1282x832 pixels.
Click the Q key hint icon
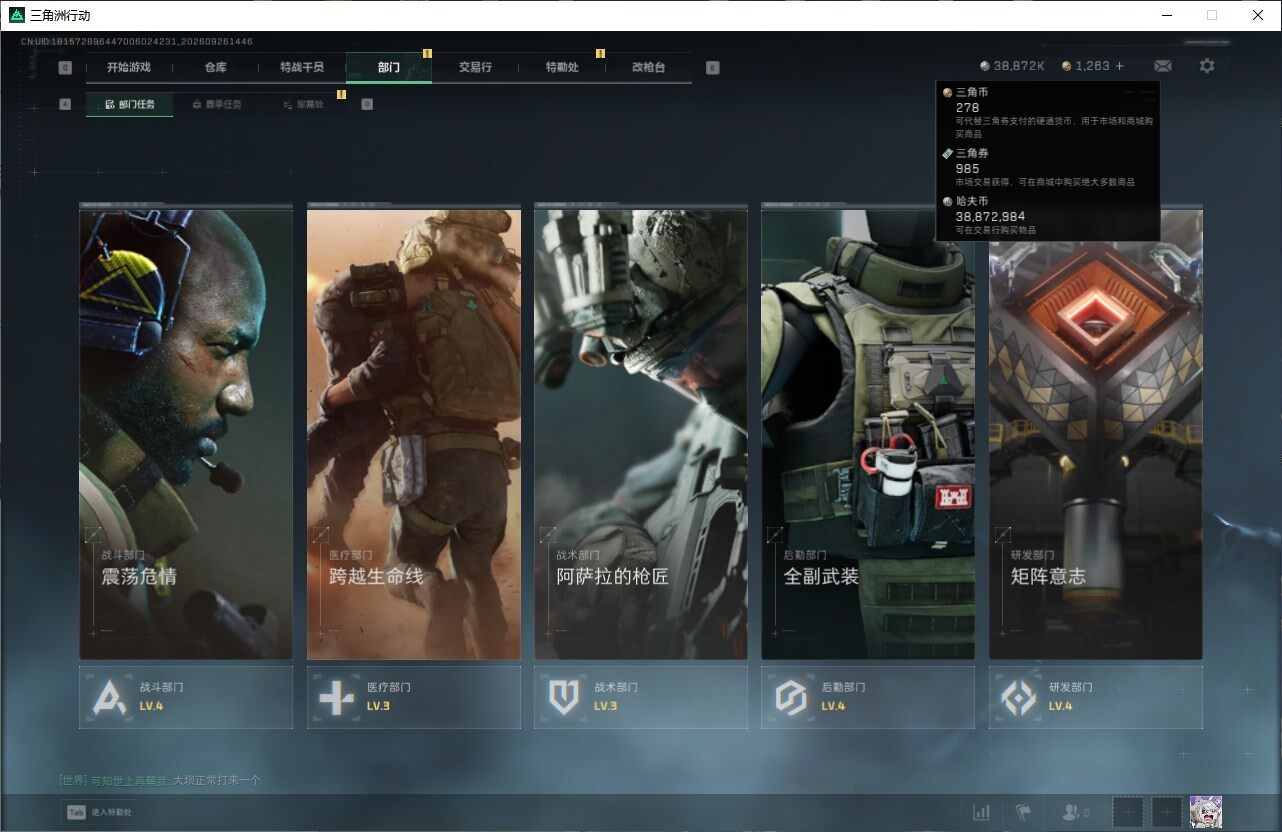coord(65,68)
